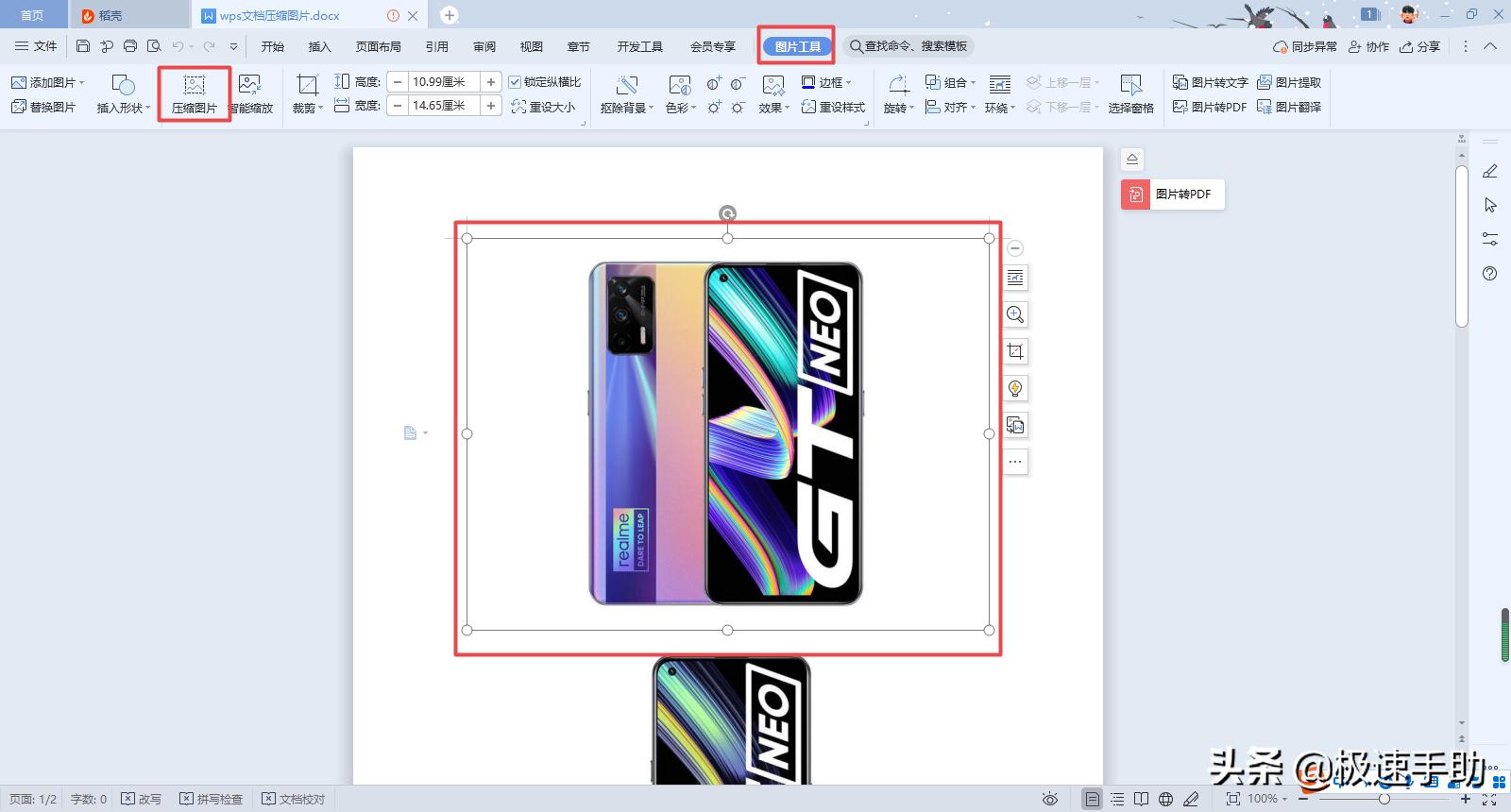Open the 文件 (File) menu
Screen dimensions: 1511x812
36,46
